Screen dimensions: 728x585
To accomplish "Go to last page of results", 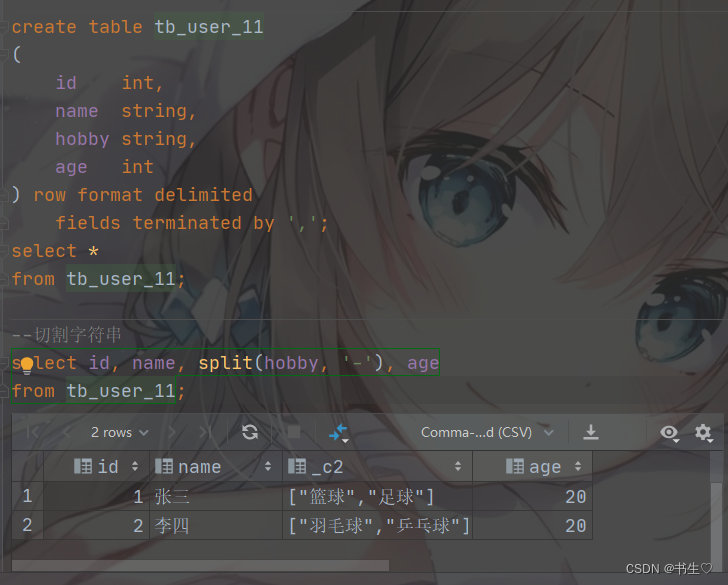I will tap(205, 432).
